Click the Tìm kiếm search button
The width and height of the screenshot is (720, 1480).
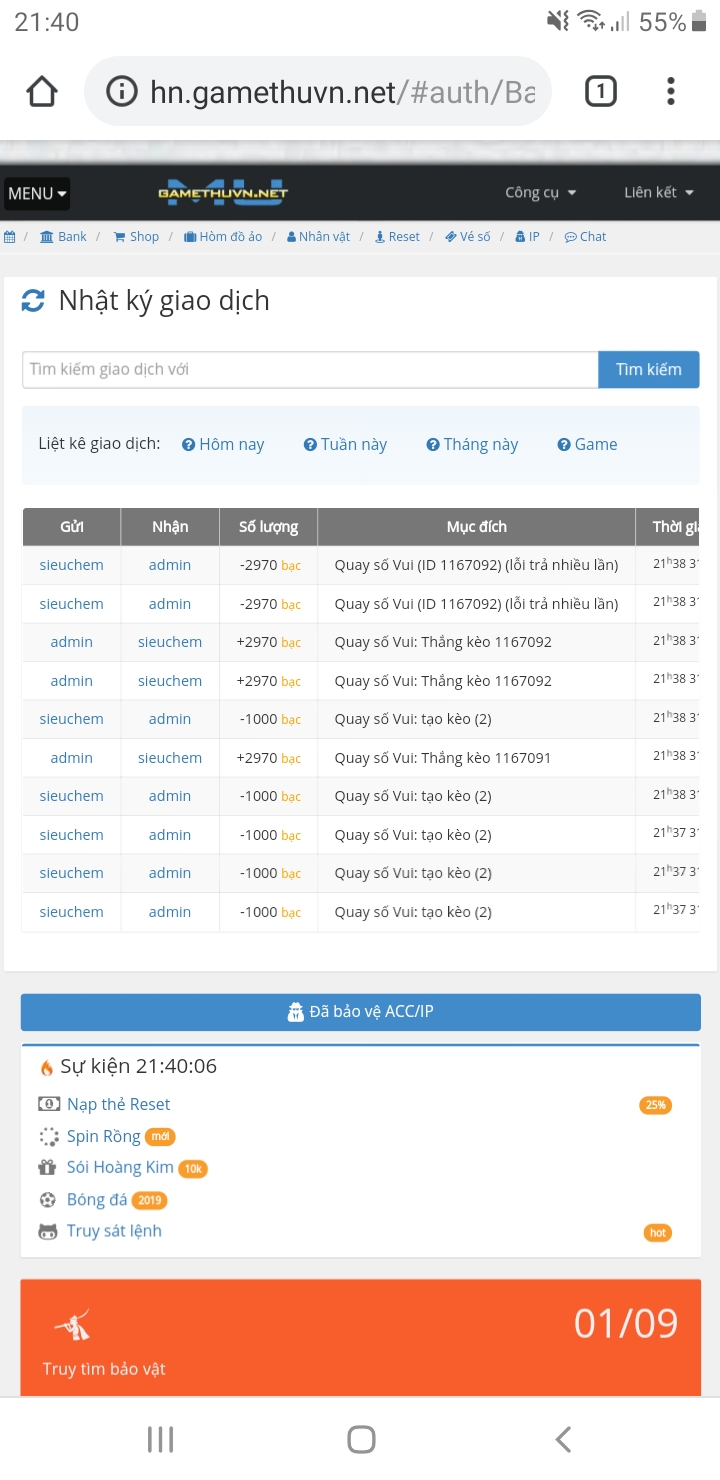coord(648,369)
